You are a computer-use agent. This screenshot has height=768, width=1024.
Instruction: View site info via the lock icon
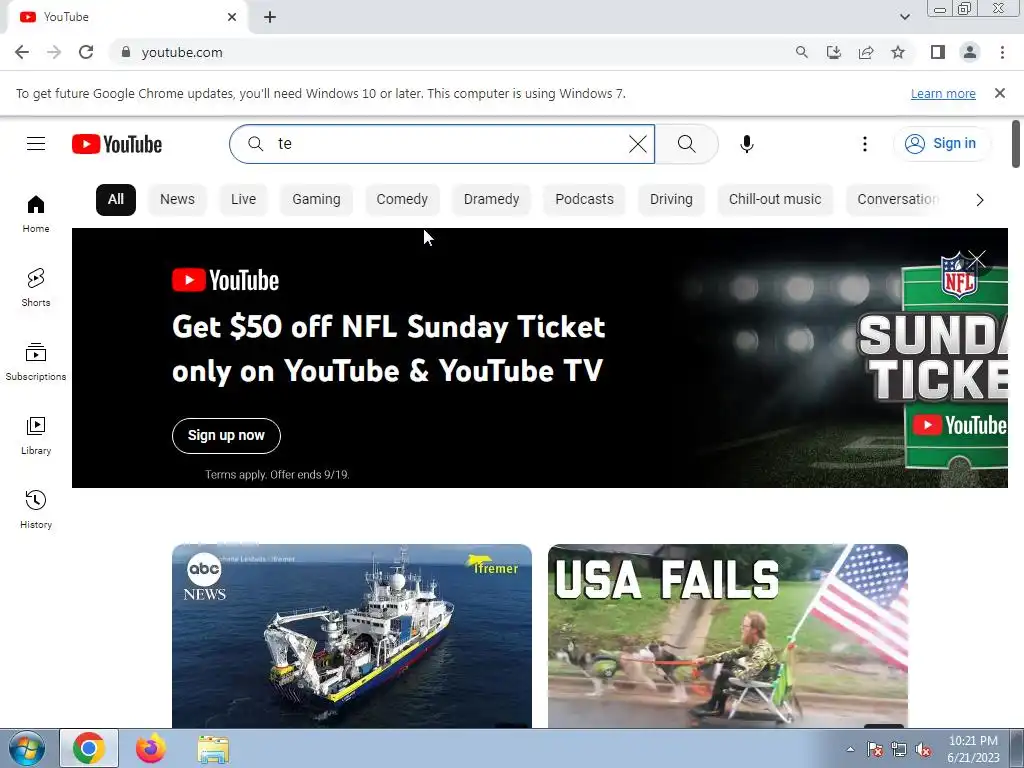125,52
